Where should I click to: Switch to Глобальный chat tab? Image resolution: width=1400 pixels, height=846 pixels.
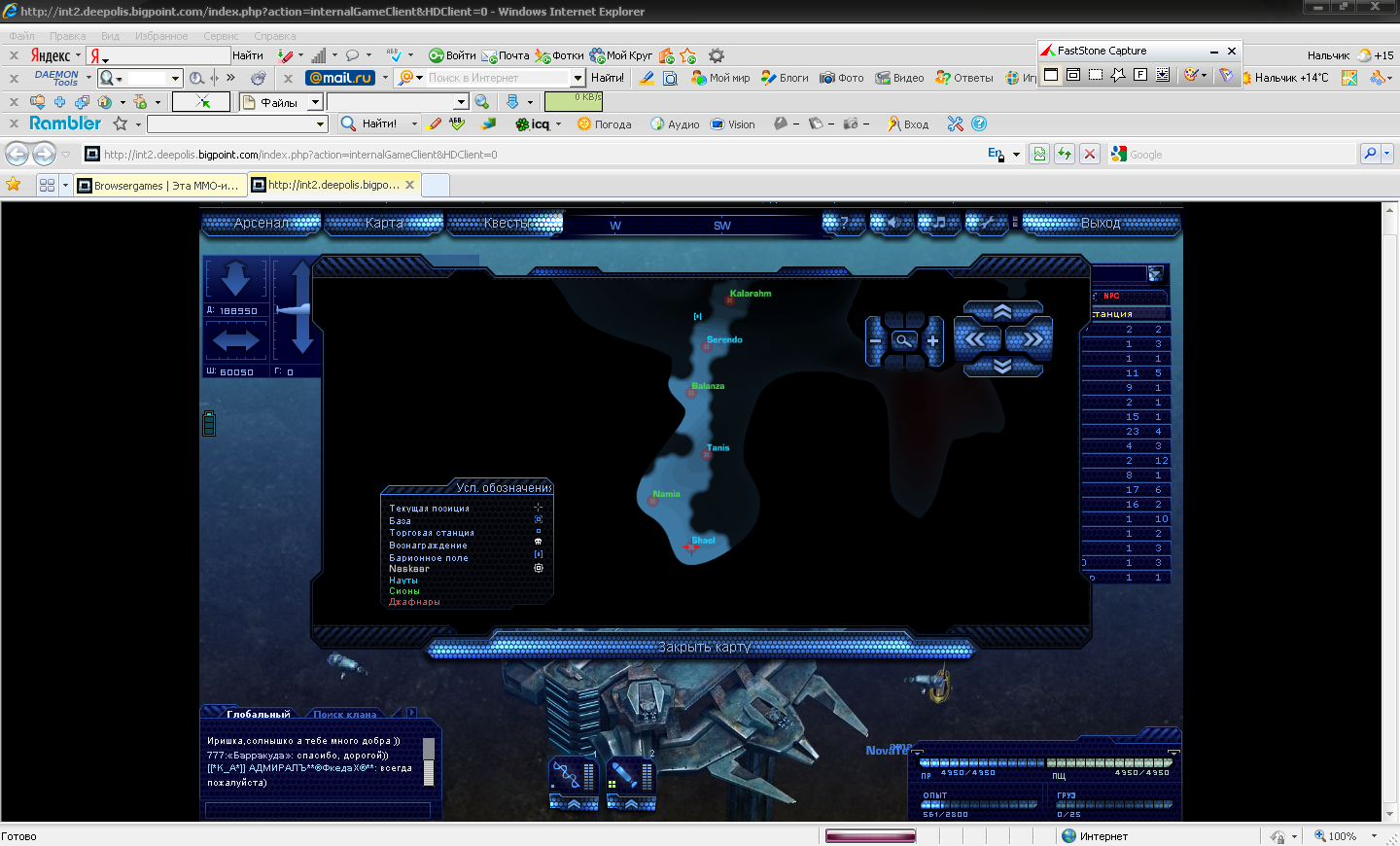258,714
